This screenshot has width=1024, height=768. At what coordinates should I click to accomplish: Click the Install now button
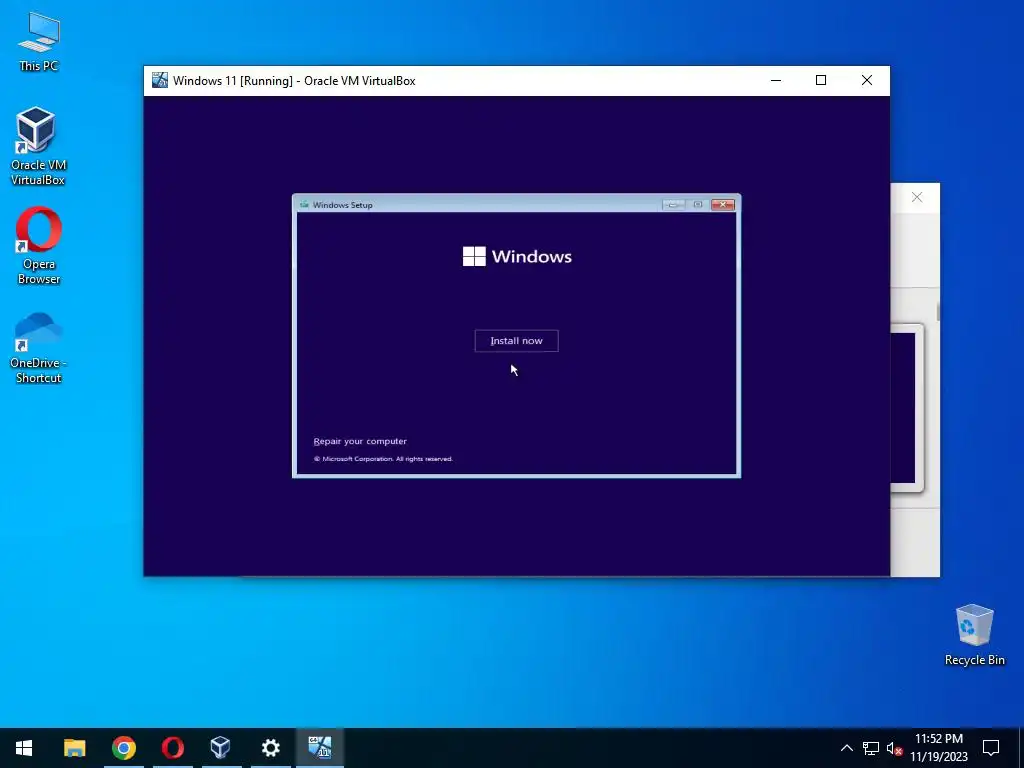pos(516,341)
